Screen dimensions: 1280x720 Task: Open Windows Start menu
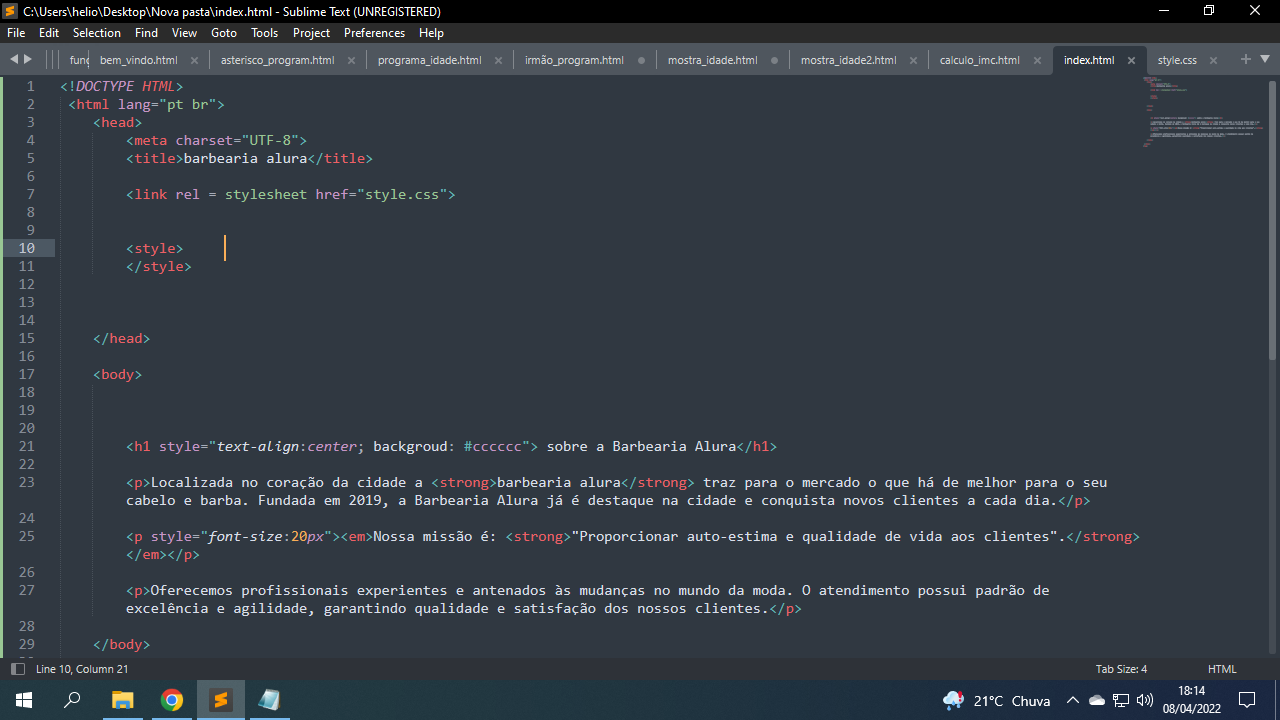(24, 700)
